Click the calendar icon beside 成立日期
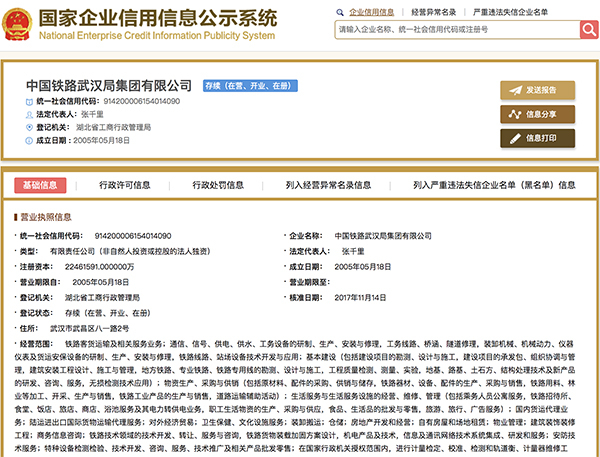600x457 pixels. coord(28,141)
